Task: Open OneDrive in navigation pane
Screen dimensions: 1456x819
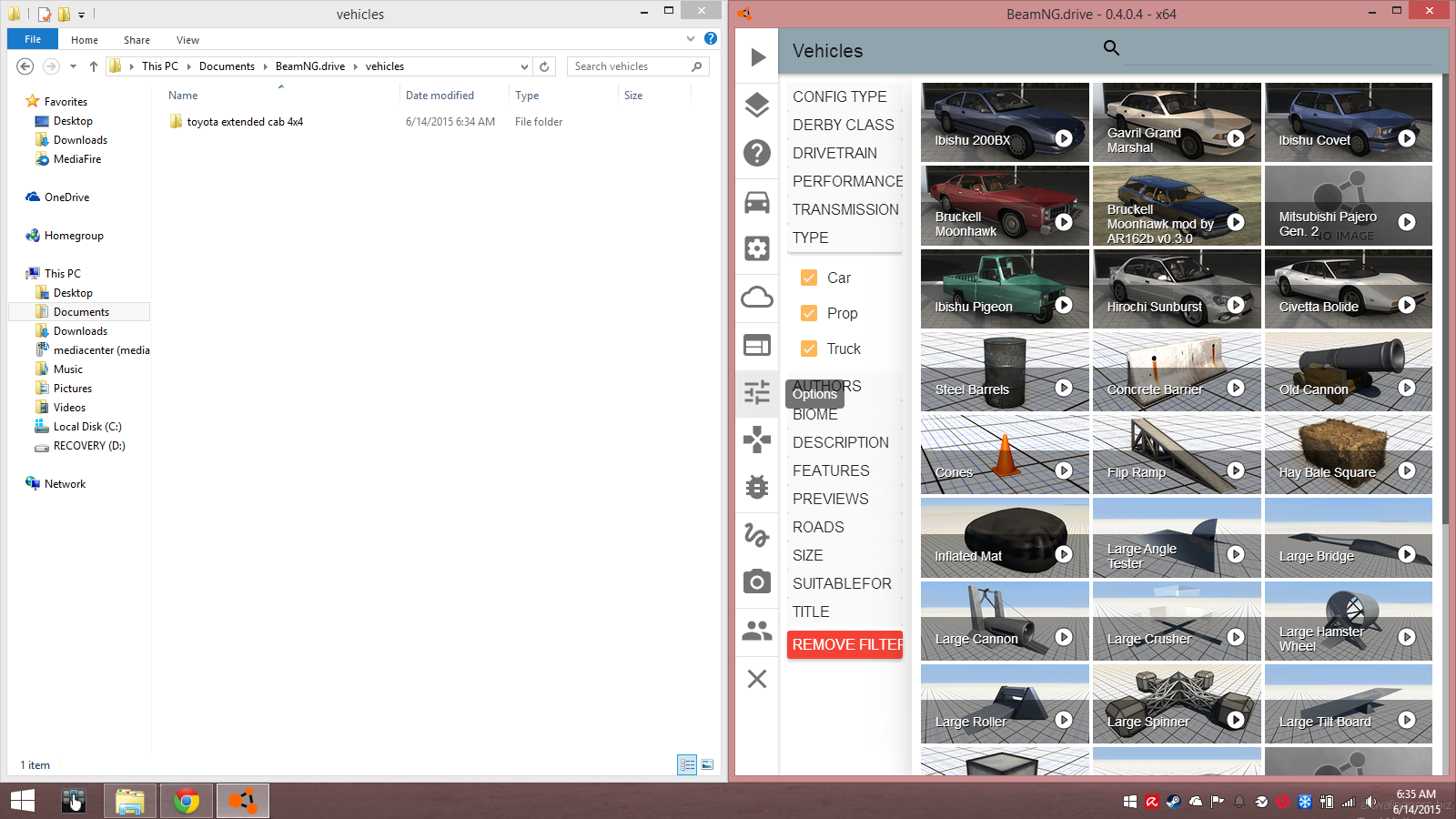Action: [x=66, y=197]
